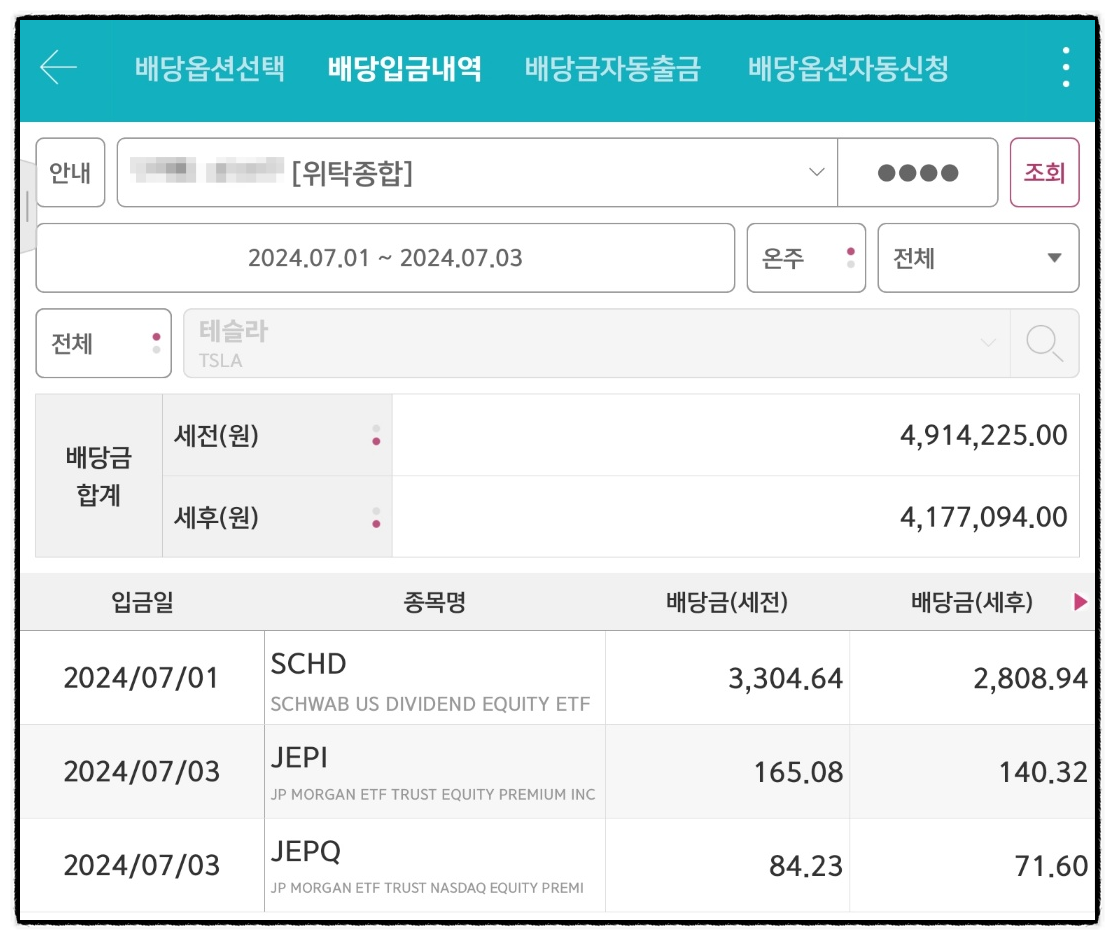Click SCHD after-tax dividend 2,808.94
The width and height of the screenshot is (1115, 940).
point(1030,678)
